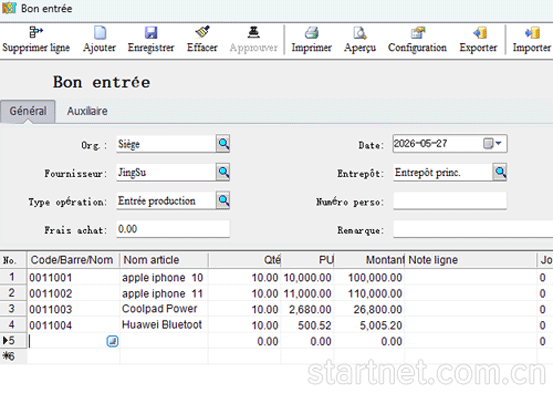Click the PU column header

308,260
